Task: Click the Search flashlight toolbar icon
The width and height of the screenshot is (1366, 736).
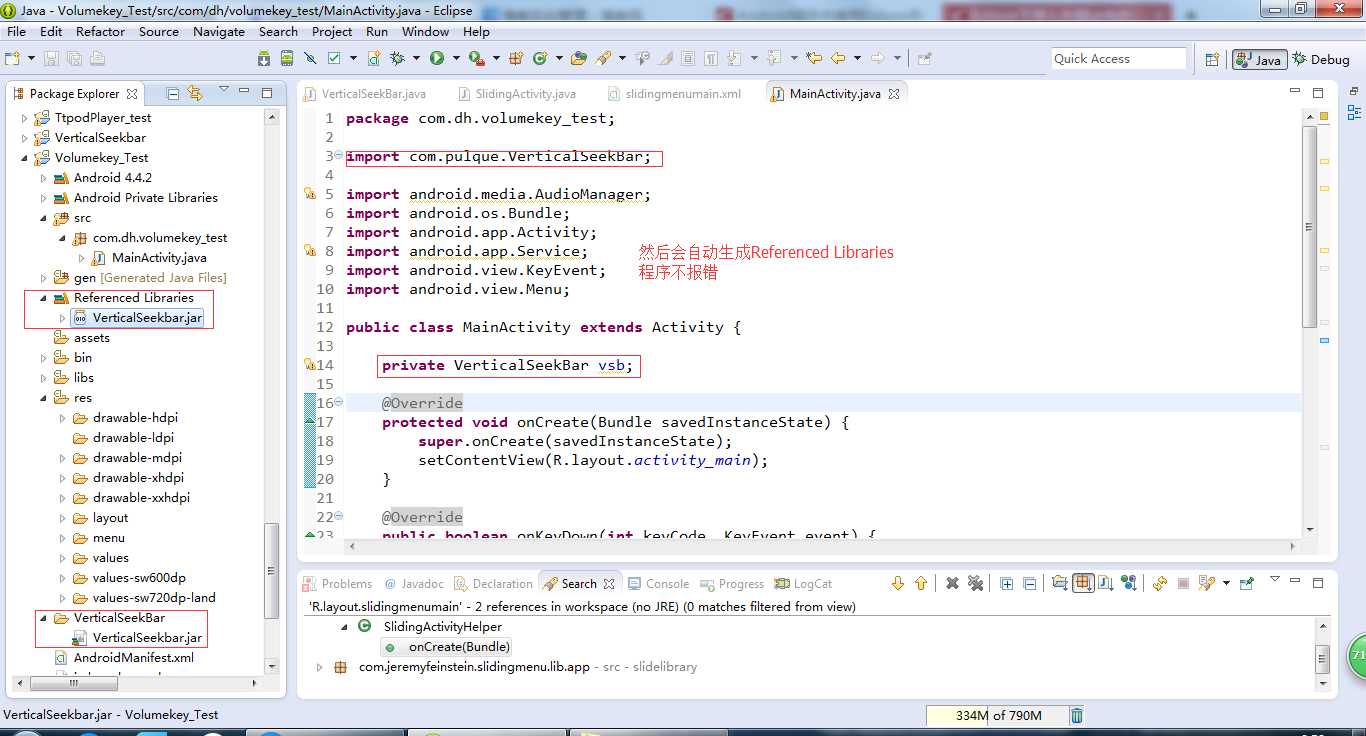Action: [603, 58]
